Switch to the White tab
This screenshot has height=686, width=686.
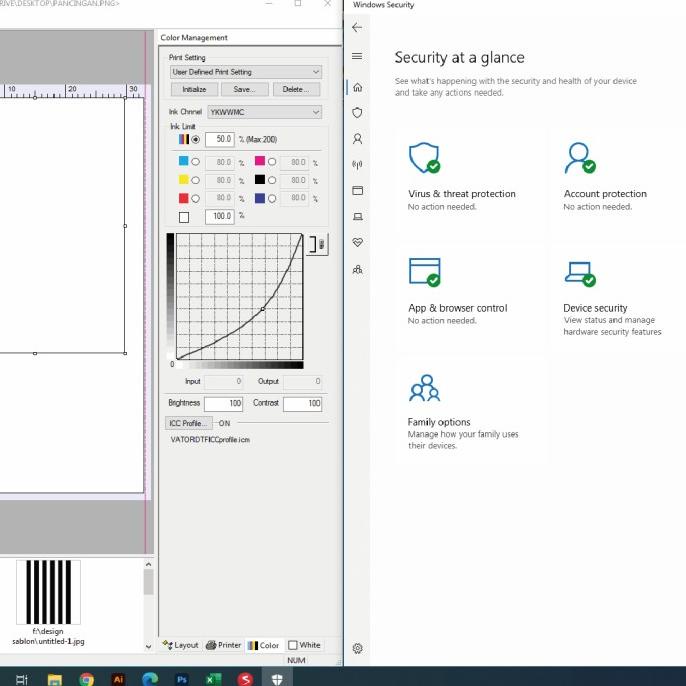(x=305, y=645)
